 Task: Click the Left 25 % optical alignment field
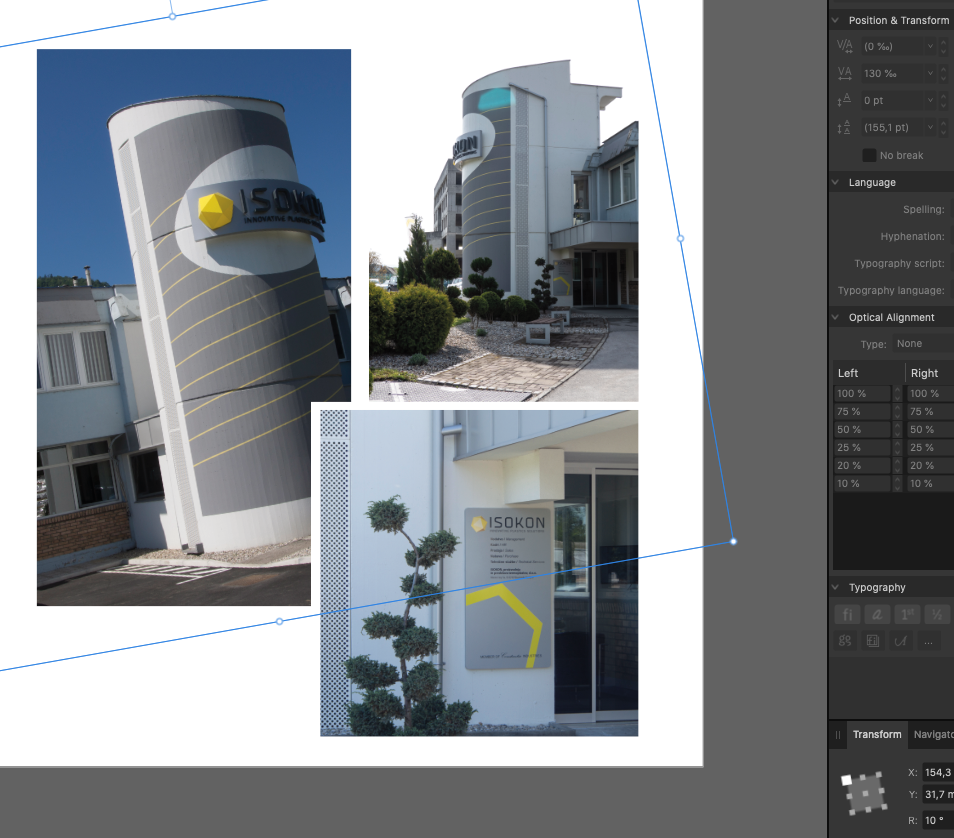tap(862, 447)
